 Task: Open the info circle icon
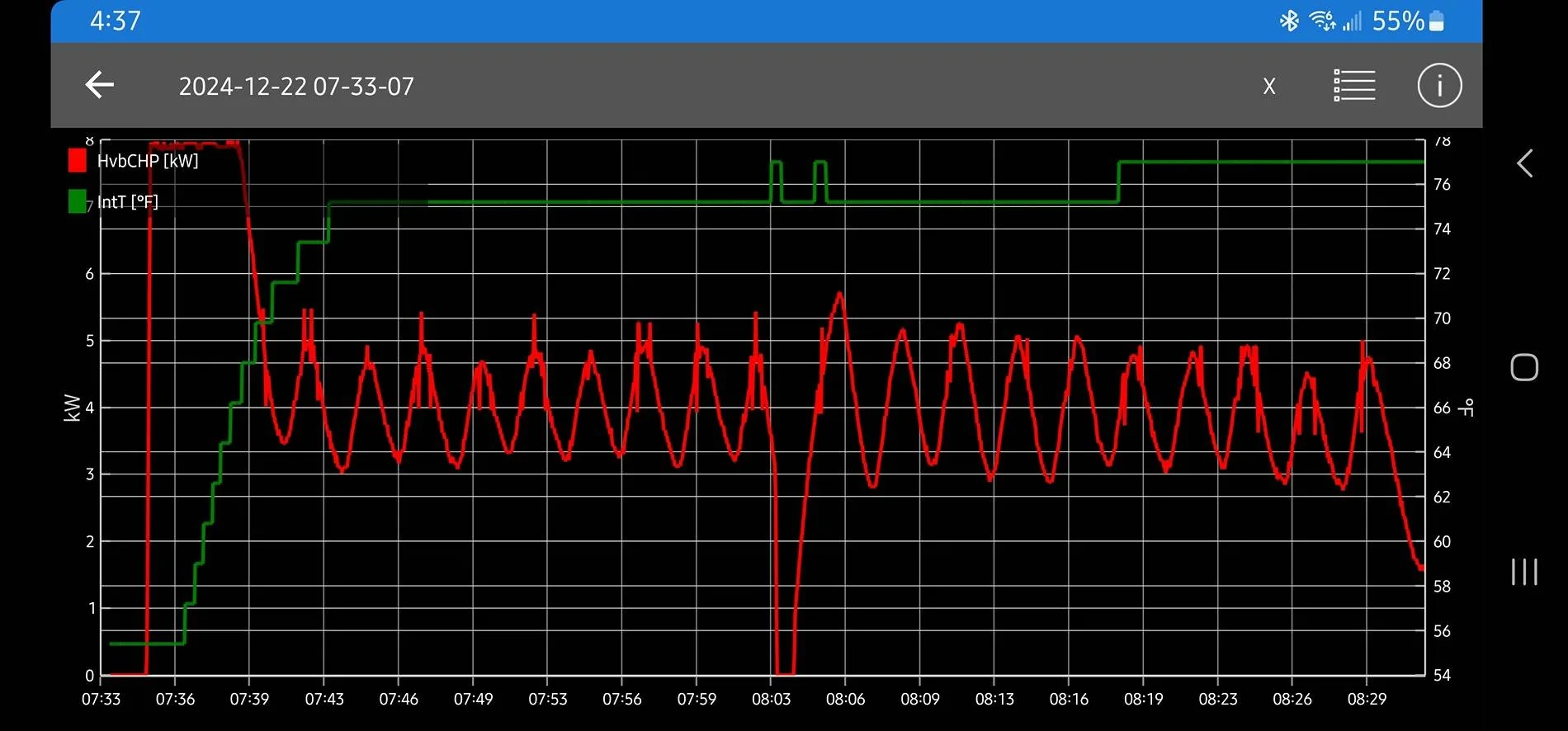tap(1439, 86)
